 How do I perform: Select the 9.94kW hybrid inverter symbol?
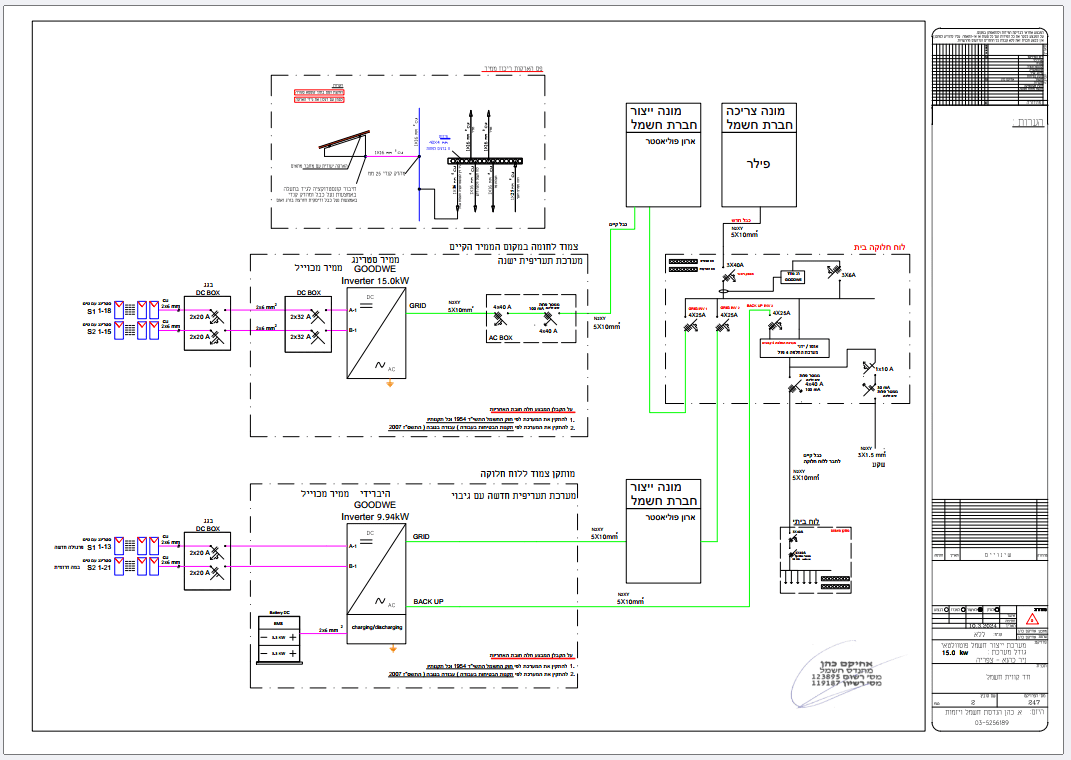tap(377, 570)
